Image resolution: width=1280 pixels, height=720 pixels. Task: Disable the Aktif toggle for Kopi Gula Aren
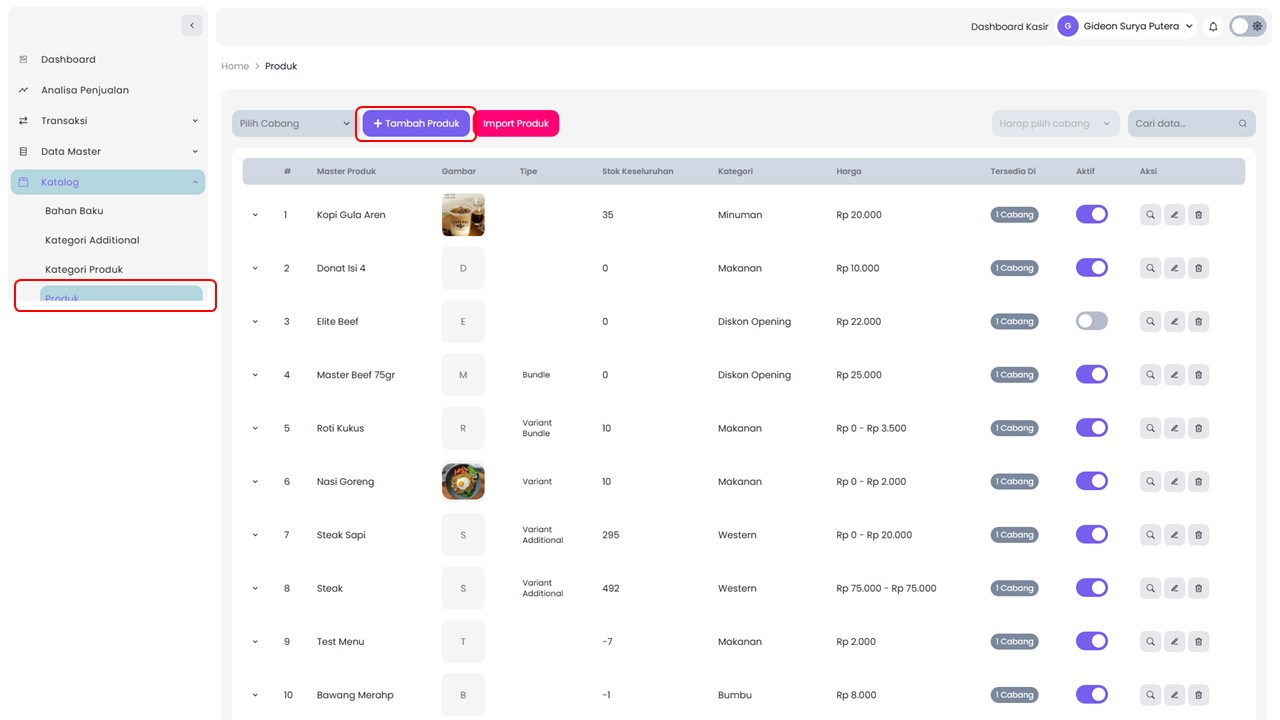pos(1091,215)
